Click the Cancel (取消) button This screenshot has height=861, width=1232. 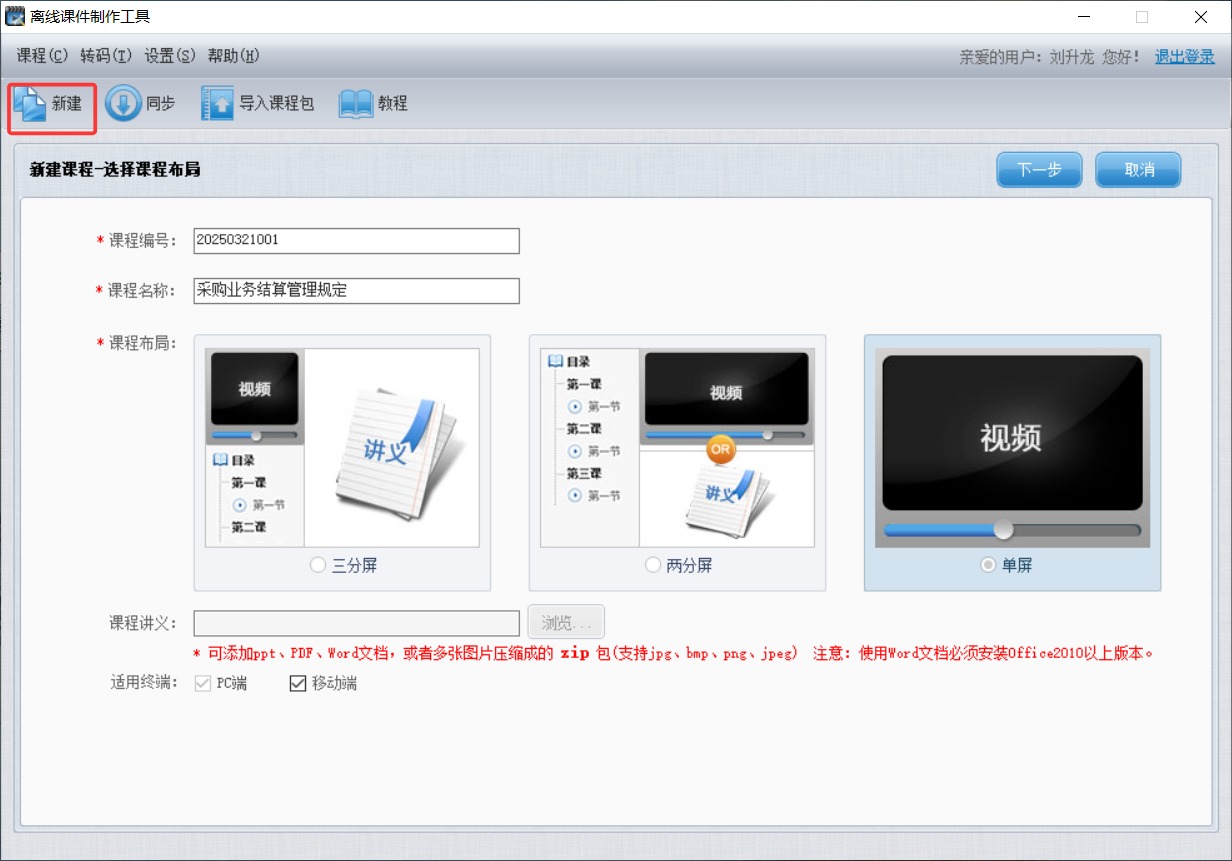click(x=1138, y=170)
